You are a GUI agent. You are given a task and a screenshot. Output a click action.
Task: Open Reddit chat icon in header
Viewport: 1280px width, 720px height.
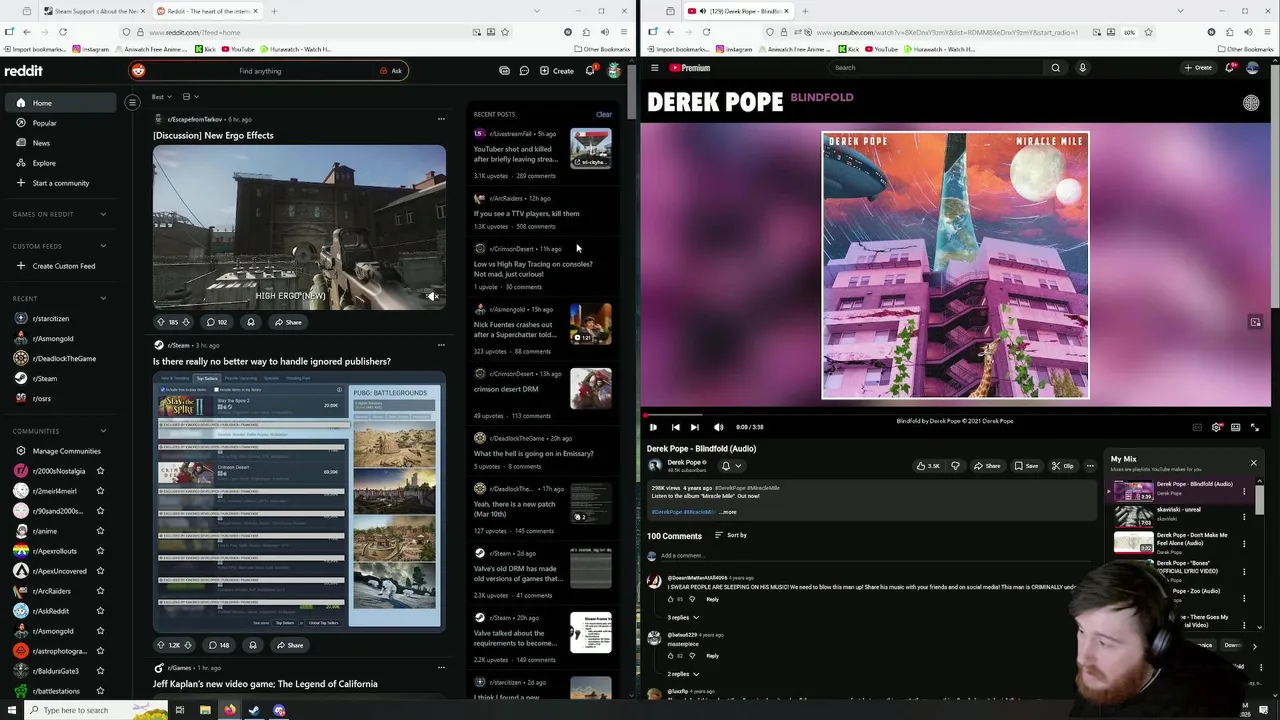pos(524,71)
